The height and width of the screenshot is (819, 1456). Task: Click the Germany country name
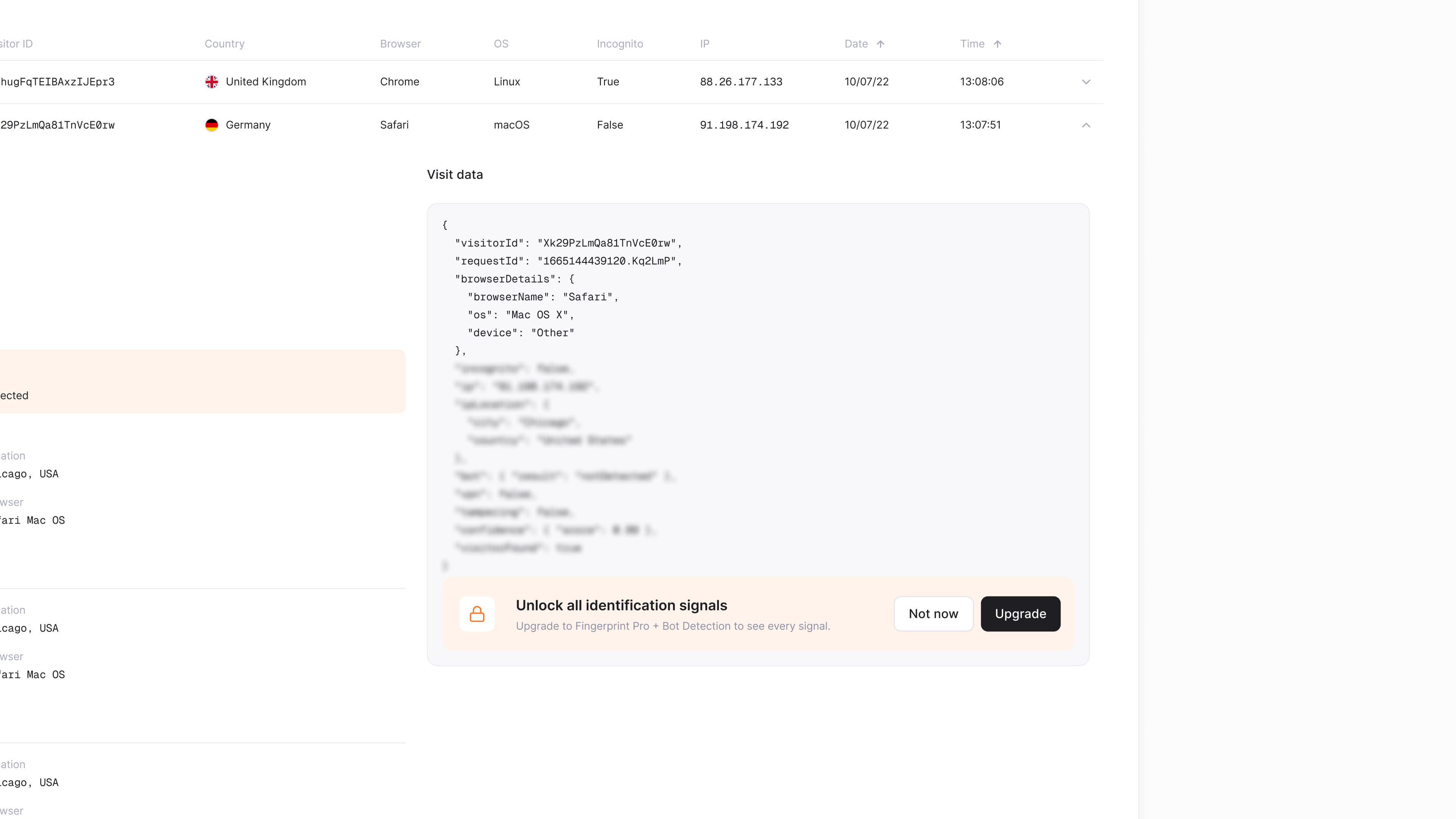click(x=248, y=125)
